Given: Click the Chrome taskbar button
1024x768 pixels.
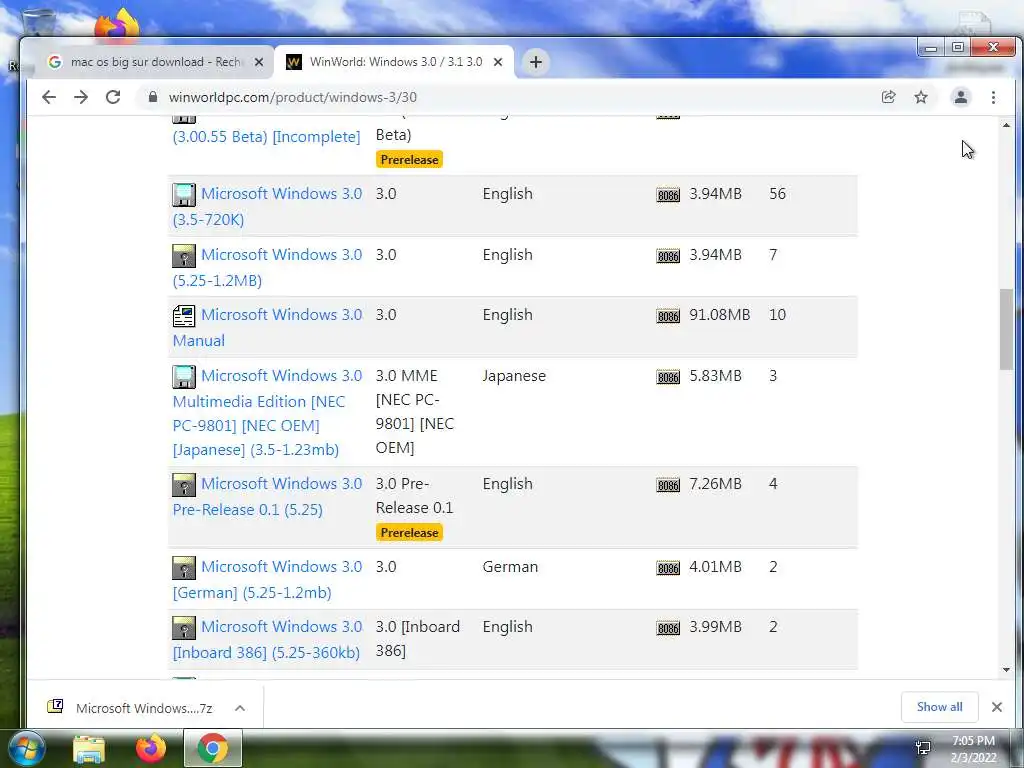Looking at the screenshot, I should [x=213, y=748].
